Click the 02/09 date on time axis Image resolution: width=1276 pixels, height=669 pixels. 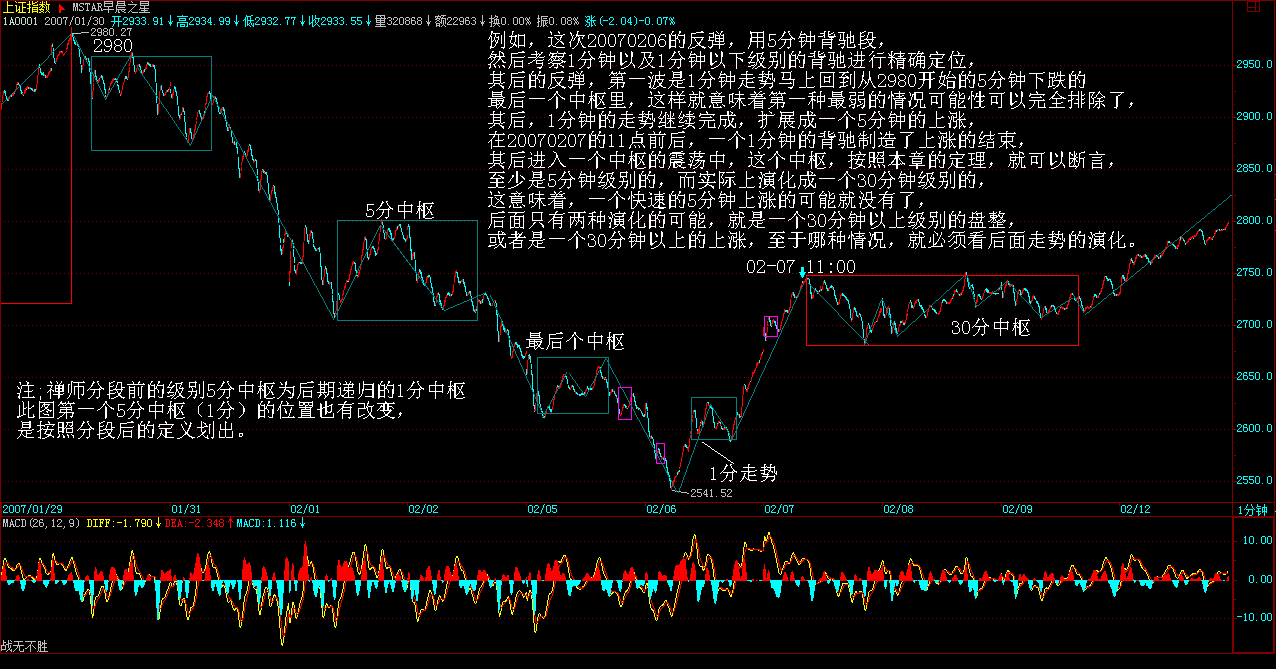pos(1018,509)
